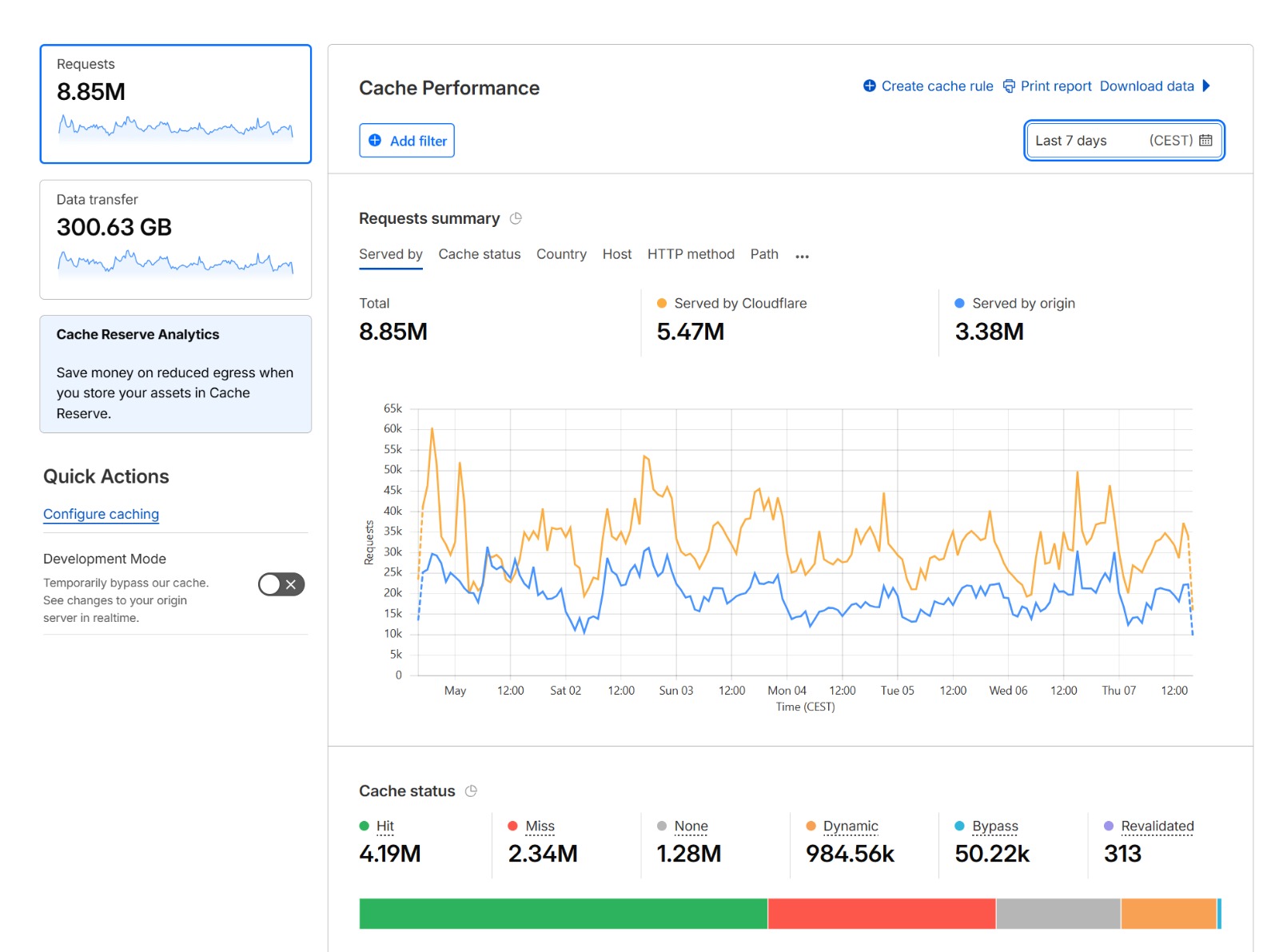The image size is (1279, 952).
Task: Select the Requests 8.85M card
Action: click(176, 104)
